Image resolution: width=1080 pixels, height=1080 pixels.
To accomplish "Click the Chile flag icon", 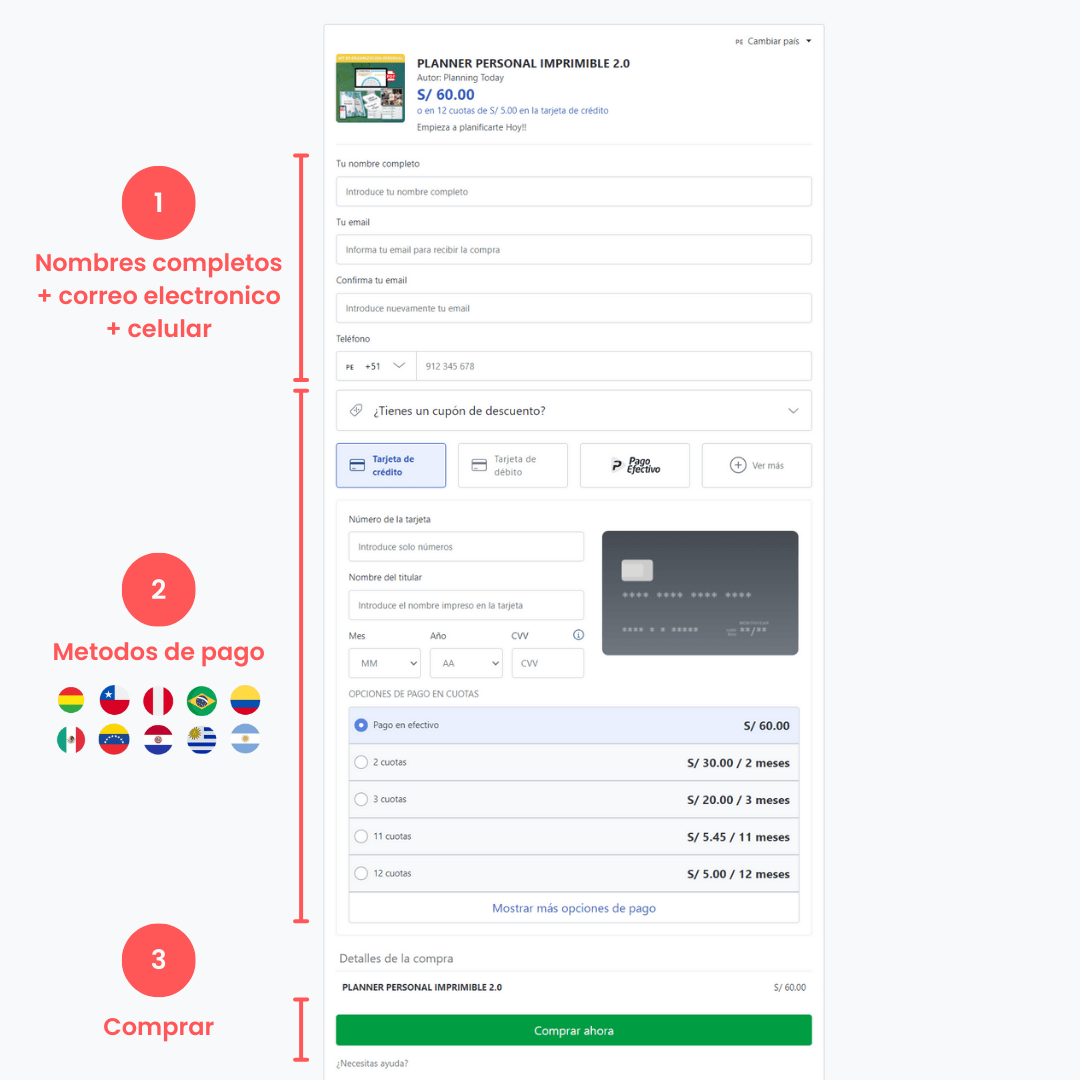I will pyautogui.click(x=114, y=701).
